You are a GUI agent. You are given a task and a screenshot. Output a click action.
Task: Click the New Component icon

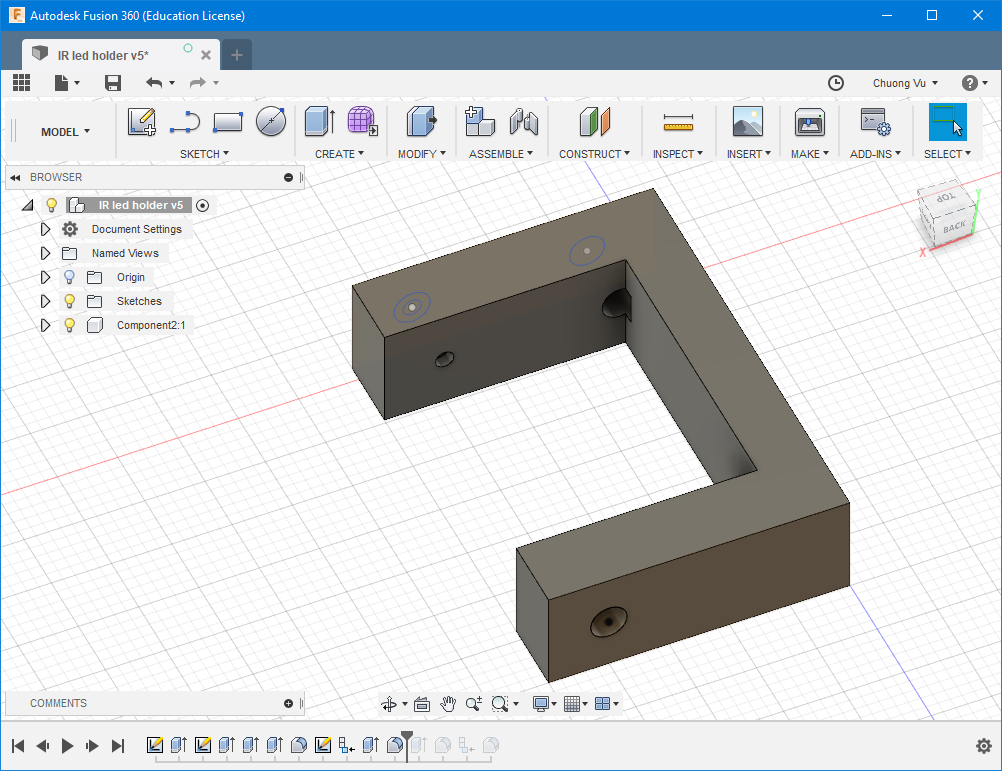[x=480, y=121]
